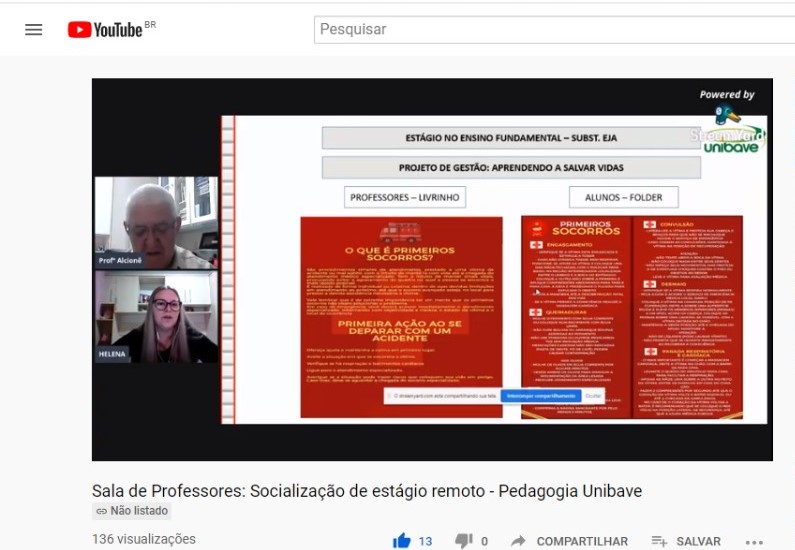
Task: Click the ALUNOS – FOLDER label box
Action: click(623, 197)
